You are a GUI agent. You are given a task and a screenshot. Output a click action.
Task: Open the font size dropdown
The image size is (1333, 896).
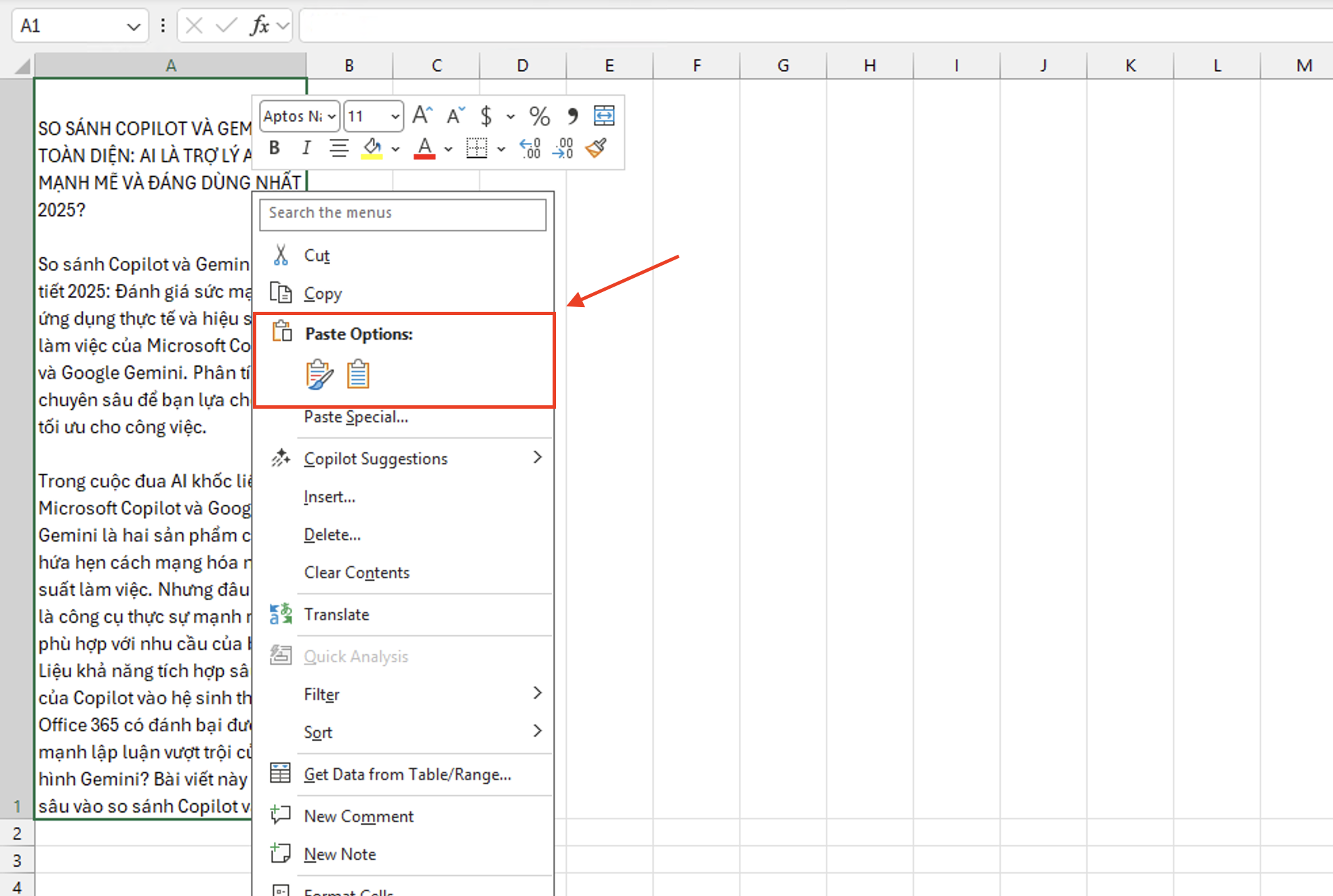pyautogui.click(x=395, y=117)
